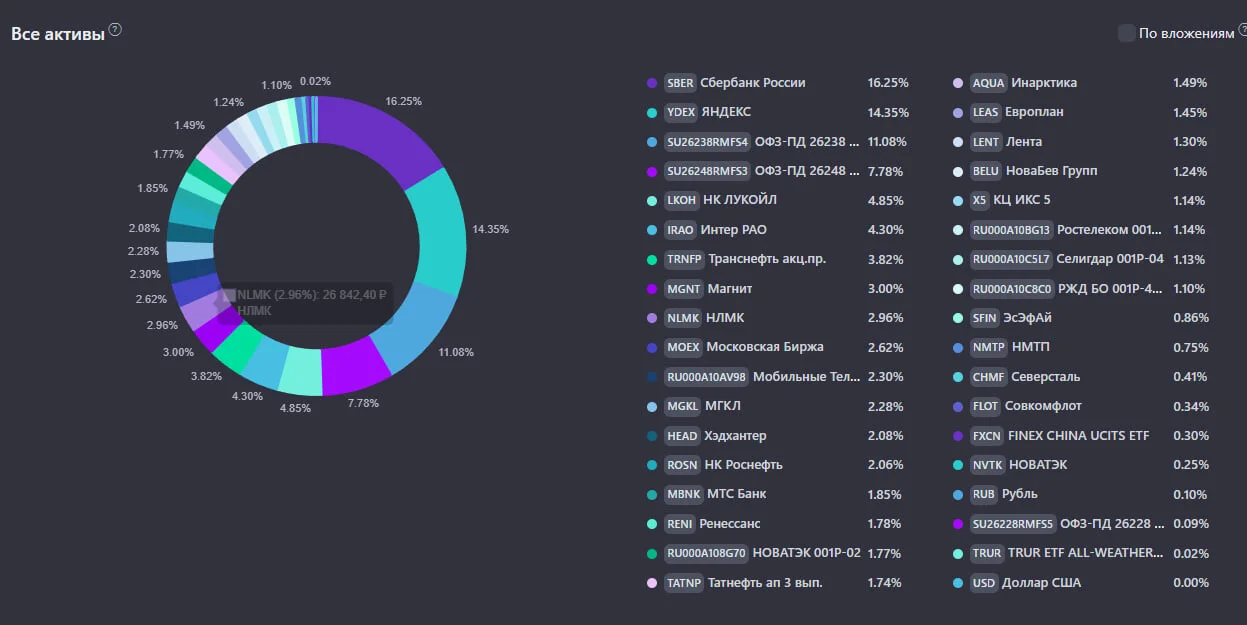Viewport: 1247px width, 625px height.
Task: Click the IRAO ticker badge
Action: click(680, 230)
